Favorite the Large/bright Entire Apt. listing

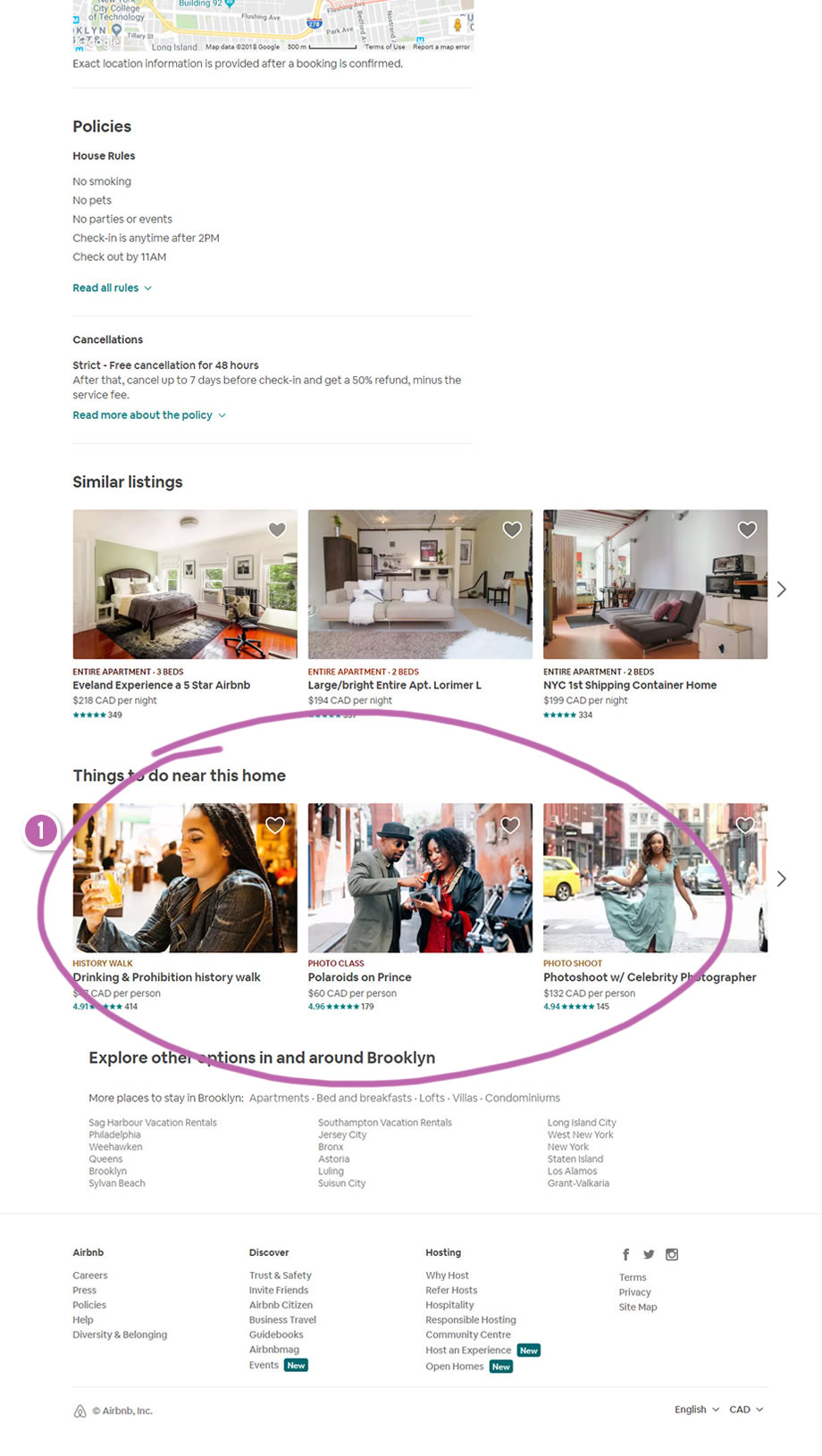click(512, 530)
